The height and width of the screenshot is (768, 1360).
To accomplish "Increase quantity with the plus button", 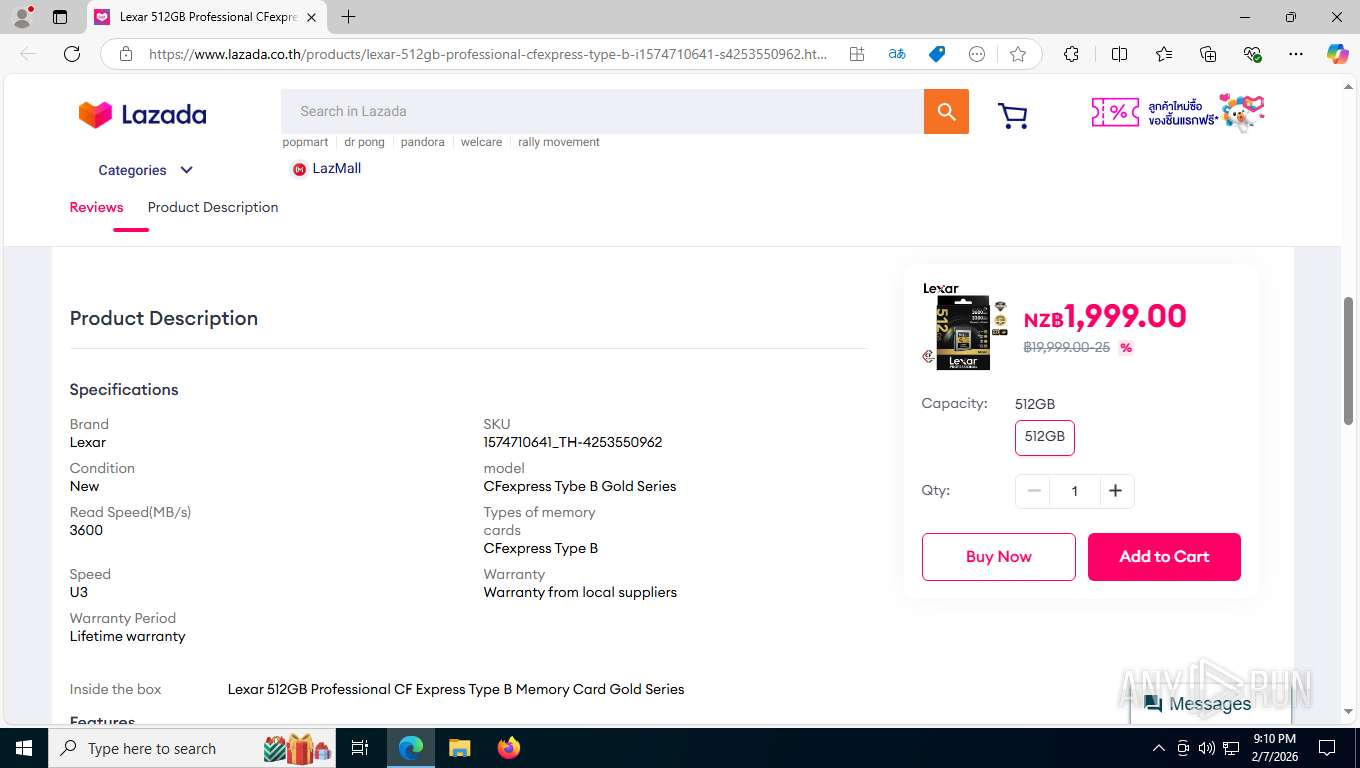I will 1116,491.
